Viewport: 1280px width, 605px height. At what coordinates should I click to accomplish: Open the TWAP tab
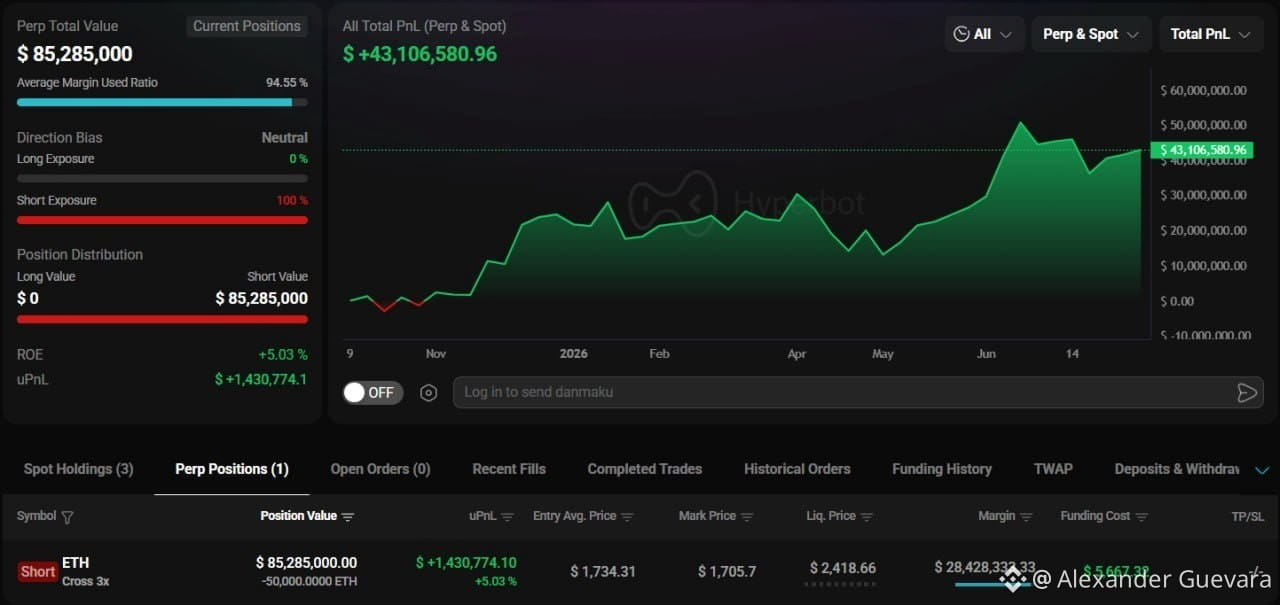click(x=1053, y=469)
